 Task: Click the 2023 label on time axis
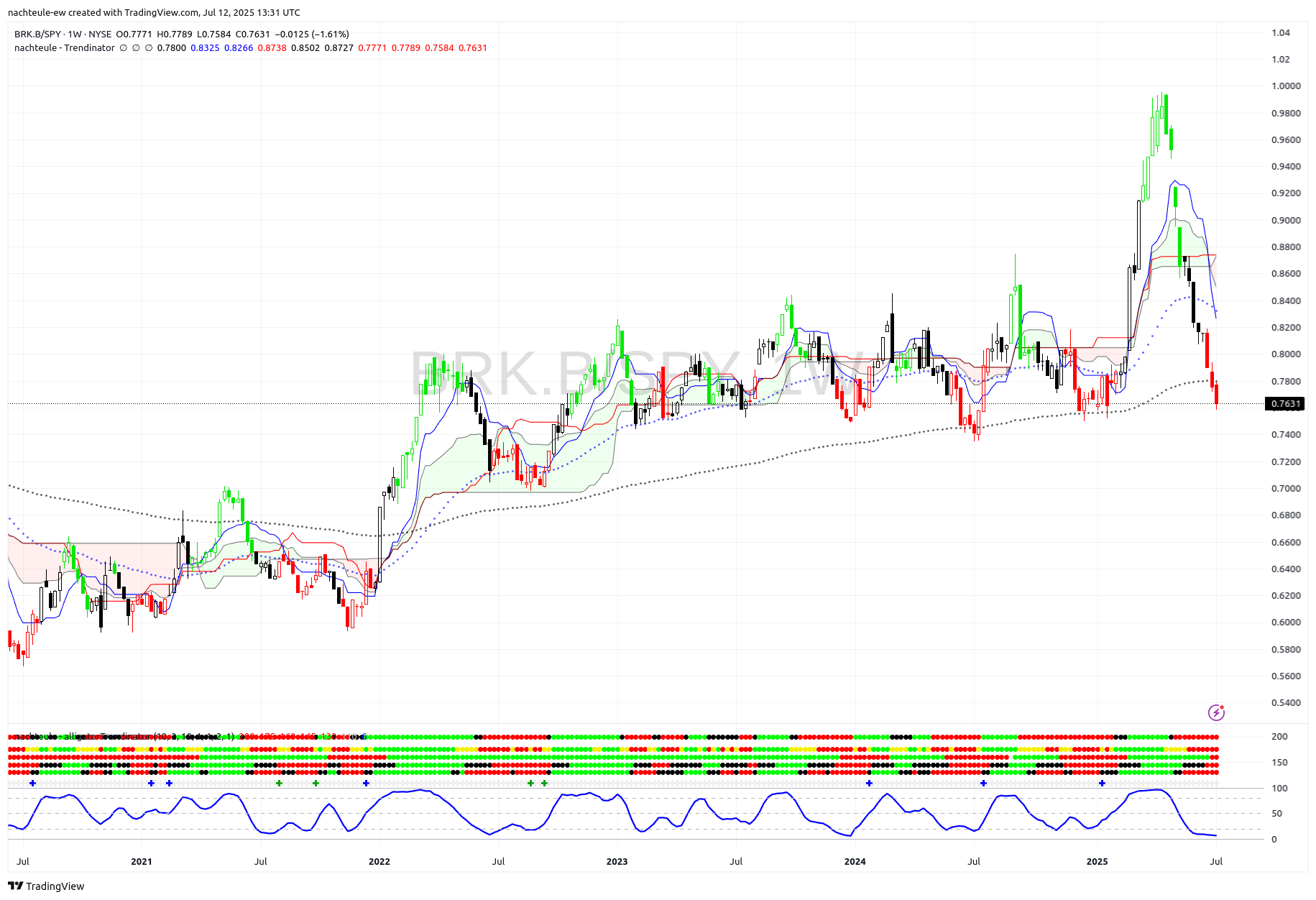coord(617,861)
